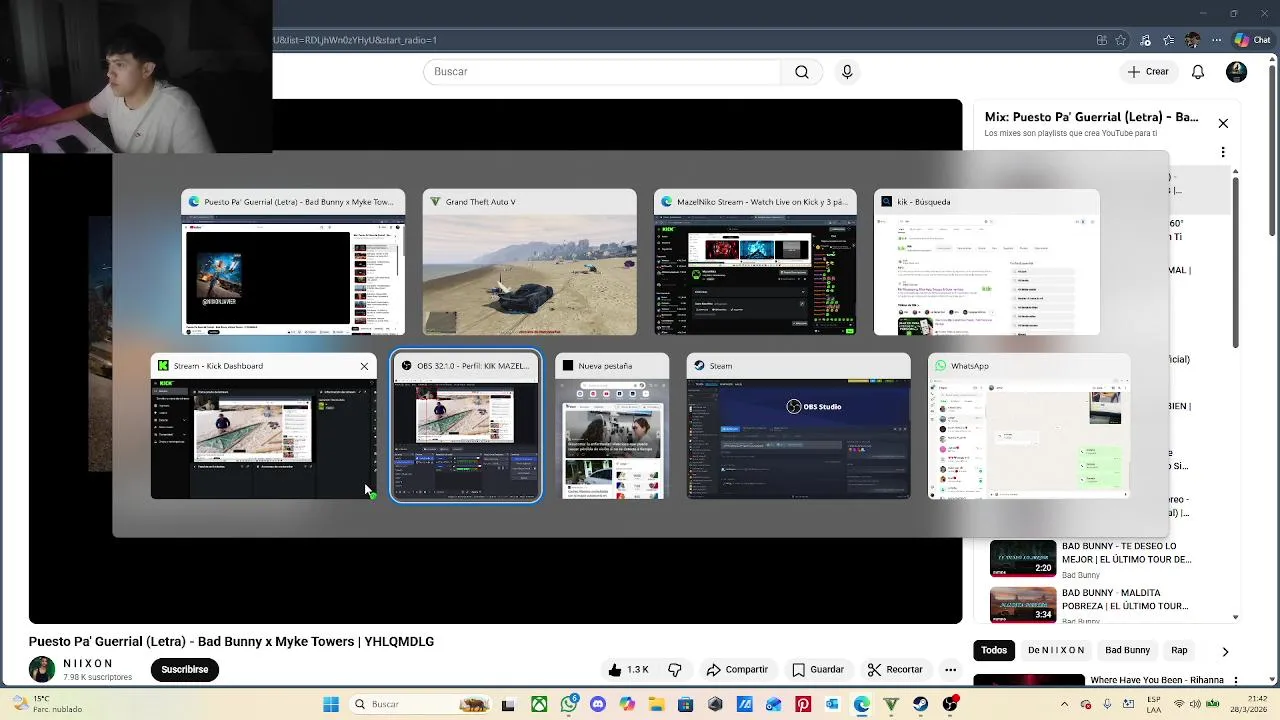1280x720 pixels.
Task: Open Microsoft Store from the taskbar
Action: 686,704
